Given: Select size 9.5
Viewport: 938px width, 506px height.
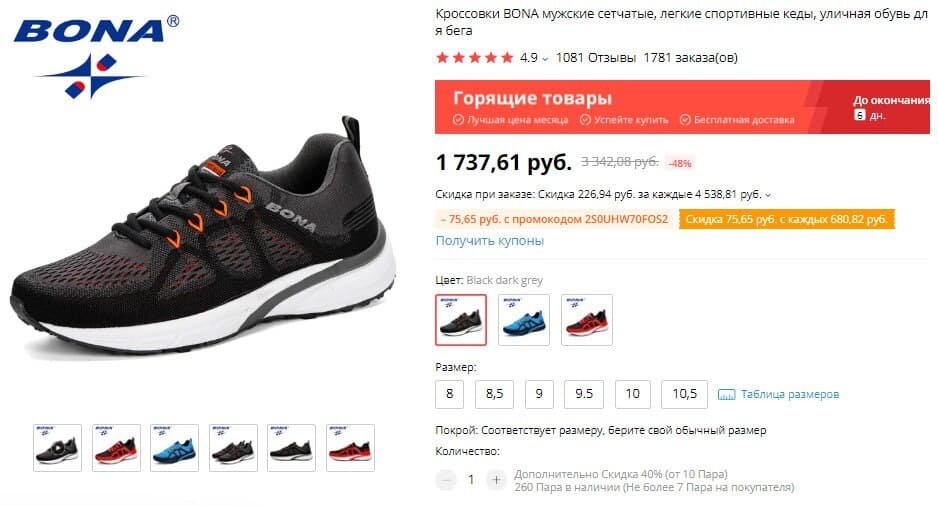Looking at the screenshot, I should pos(584,394).
